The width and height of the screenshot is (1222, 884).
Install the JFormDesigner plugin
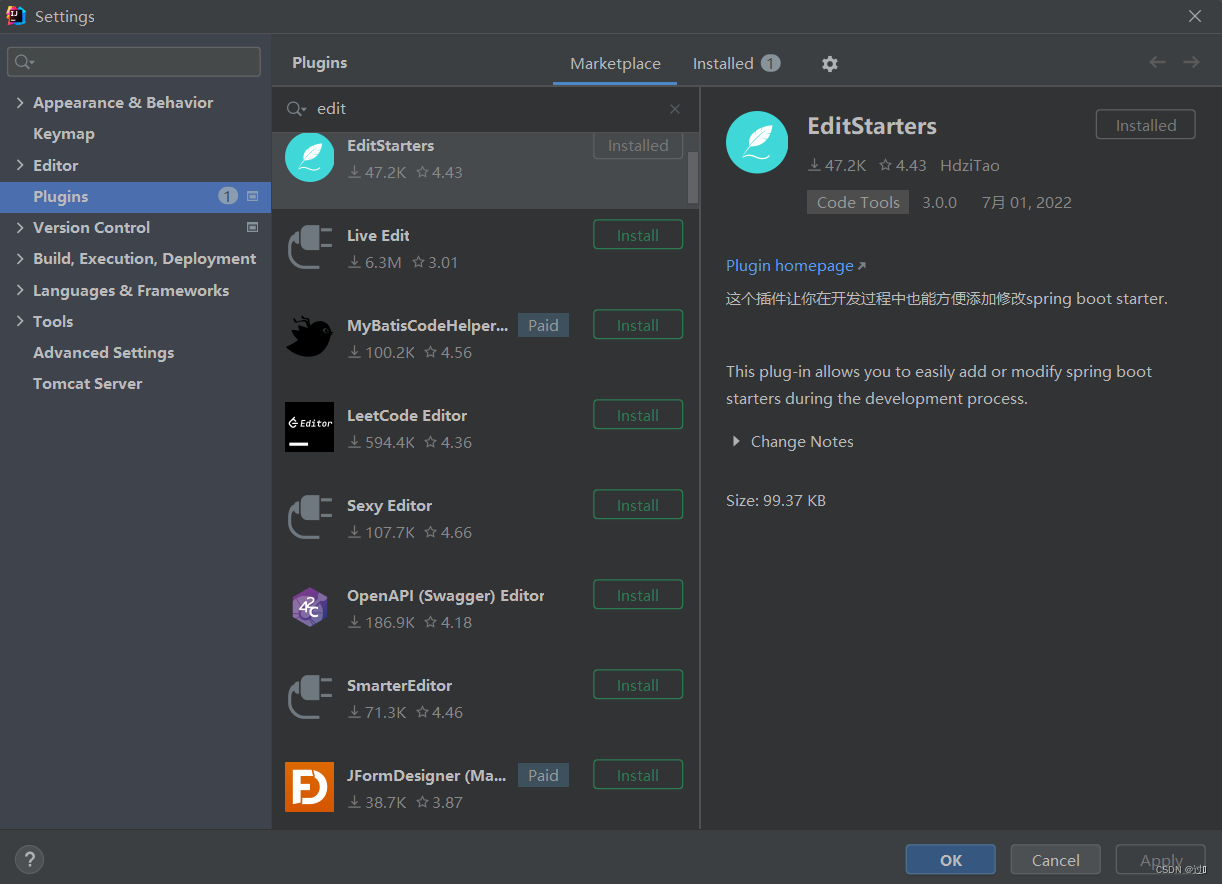point(638,775)
